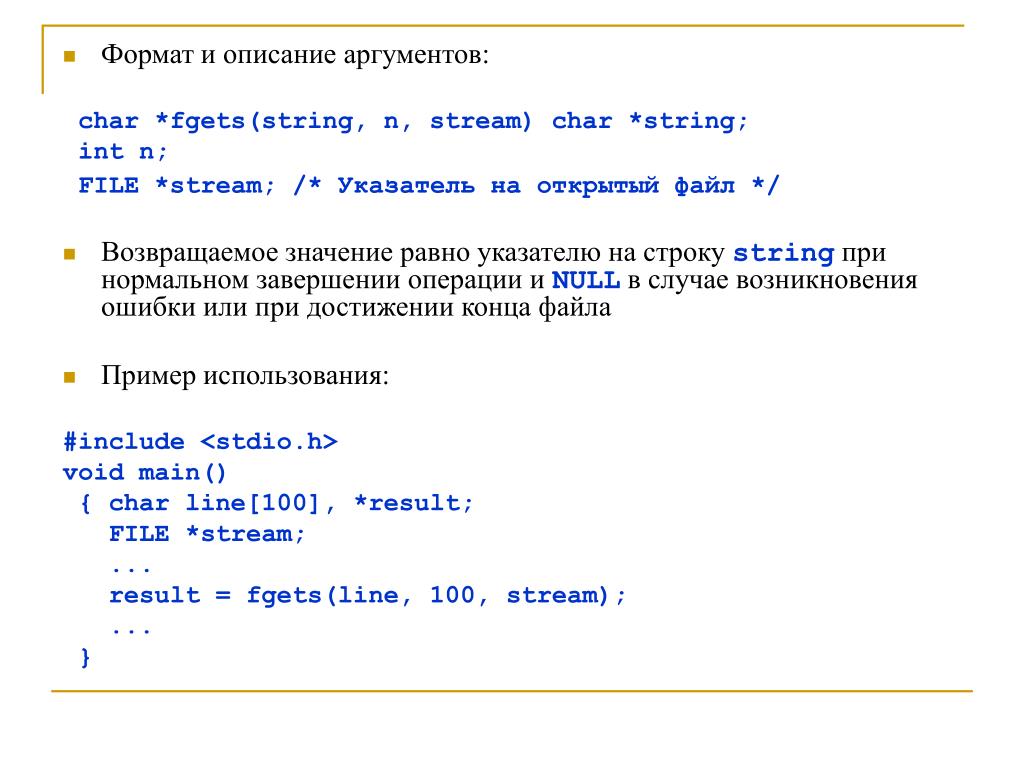Click the words 'Возвращаемое значение равно указателю'
This screenshot has width=1024, height=768.
point(351,253)
